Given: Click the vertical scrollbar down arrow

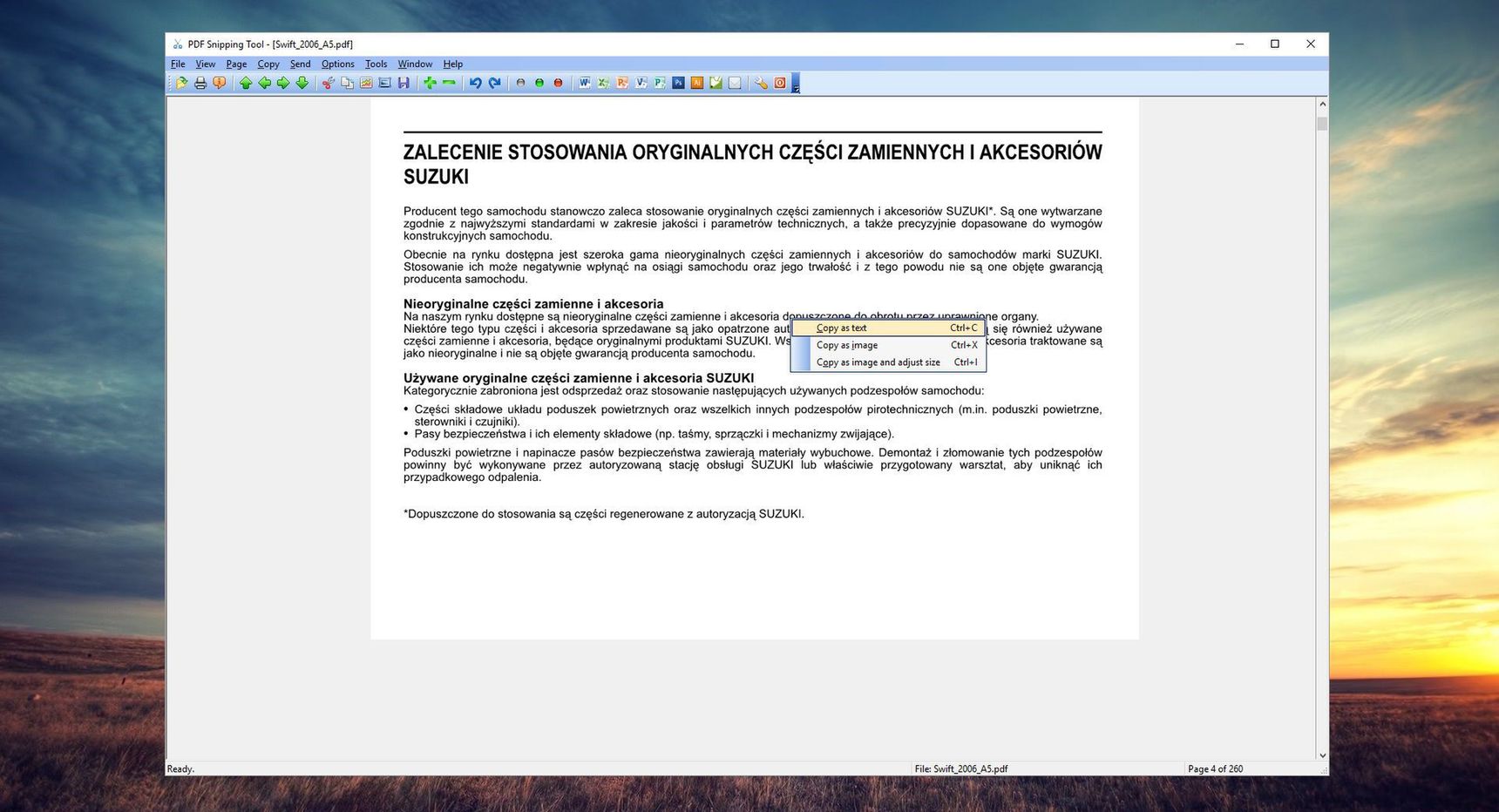Looking at the screenshot, I should [x=1322, y=755].
